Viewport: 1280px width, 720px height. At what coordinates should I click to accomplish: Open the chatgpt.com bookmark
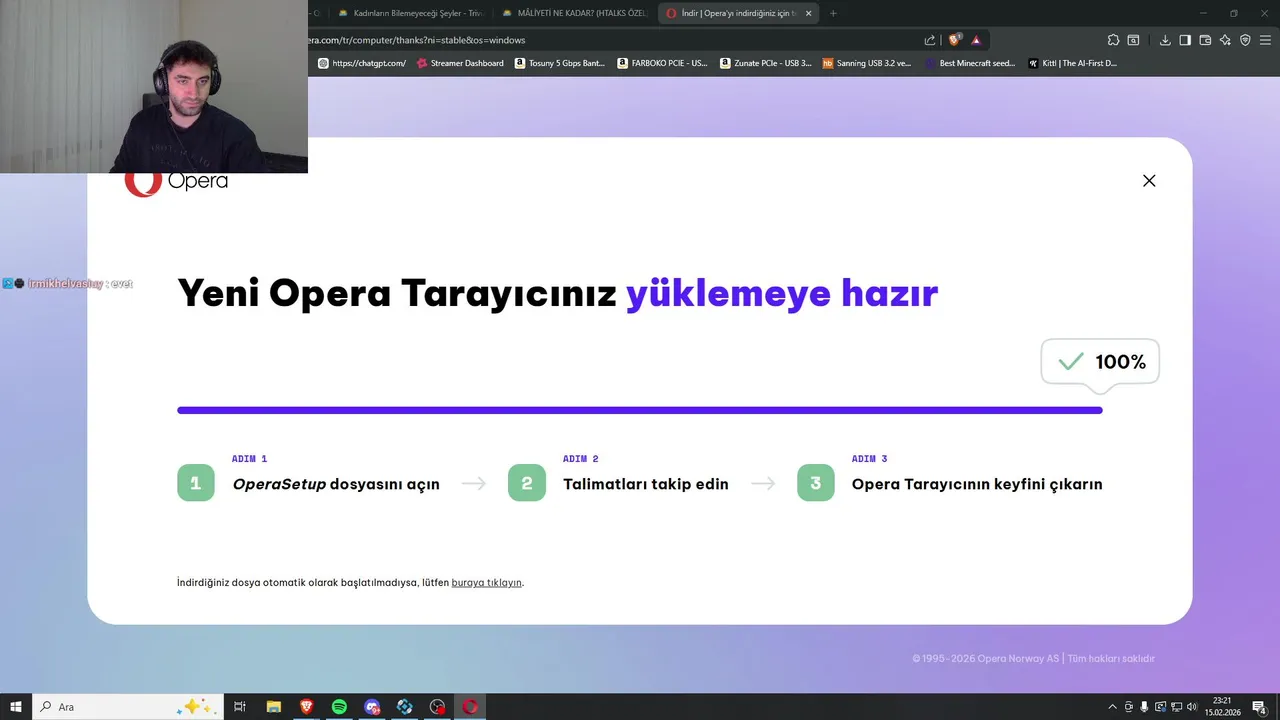click(x=361, y=63)
